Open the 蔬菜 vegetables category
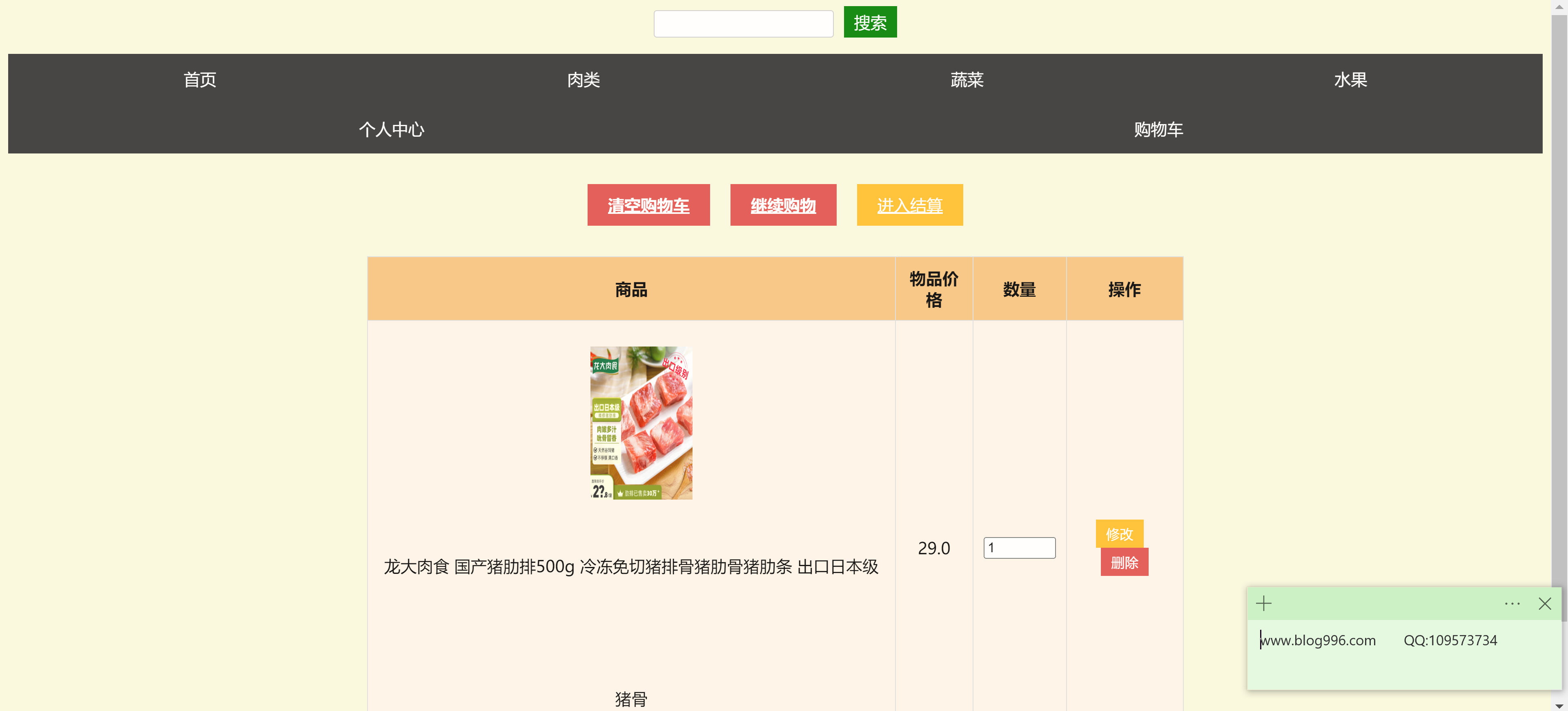Viewport: 1568px width, 711px height. tap(967, 79)
